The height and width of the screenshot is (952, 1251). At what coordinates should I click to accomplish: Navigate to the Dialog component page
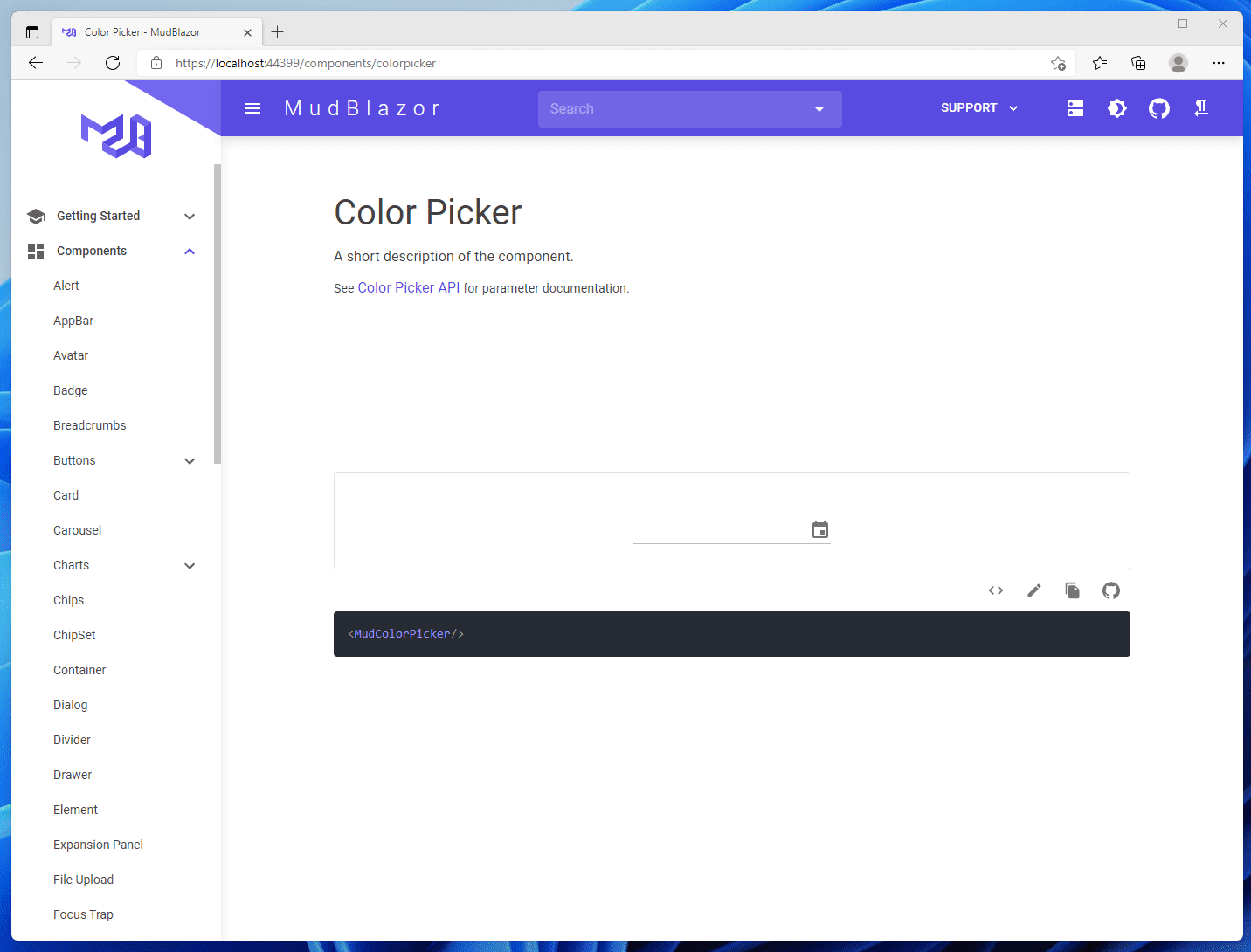point(70,705)
